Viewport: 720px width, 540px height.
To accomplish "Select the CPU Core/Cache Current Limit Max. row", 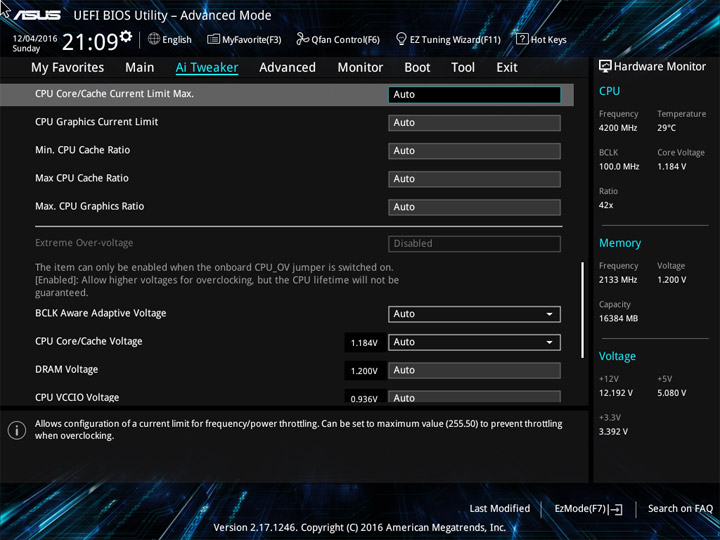I will click(287, 95).
